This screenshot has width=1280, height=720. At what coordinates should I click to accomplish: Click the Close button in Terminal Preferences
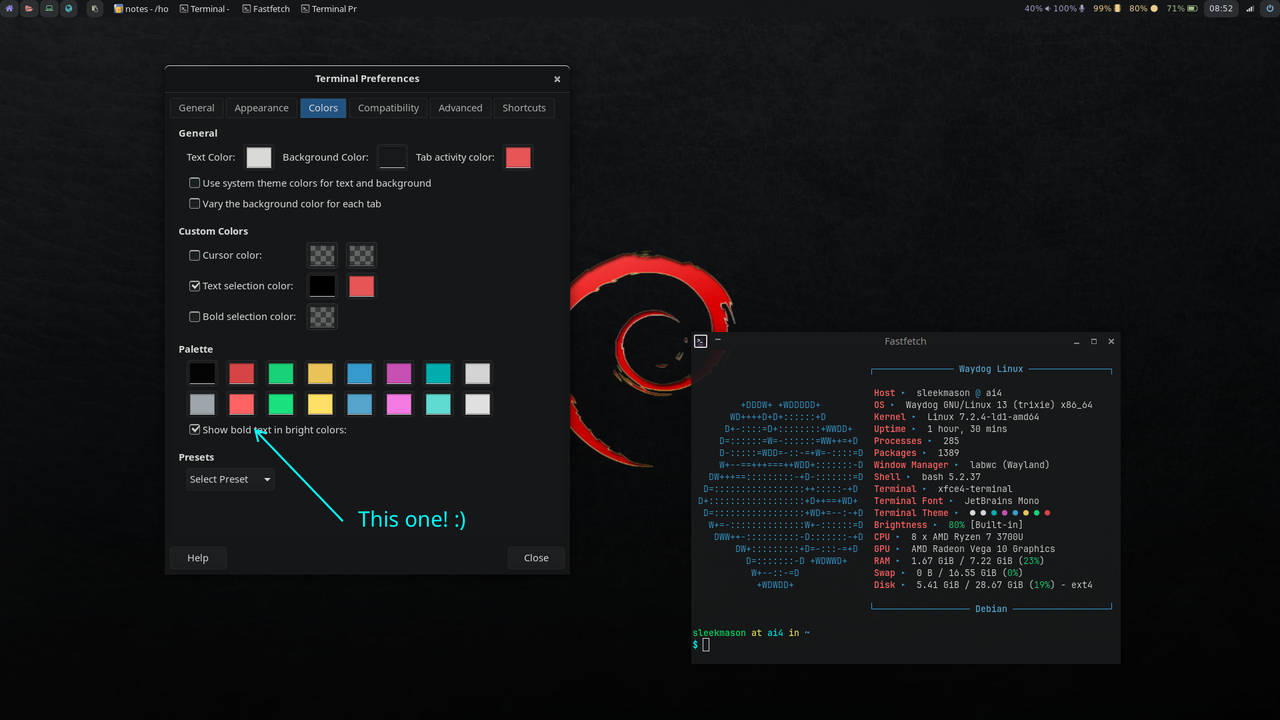click(x=536, y=558)
